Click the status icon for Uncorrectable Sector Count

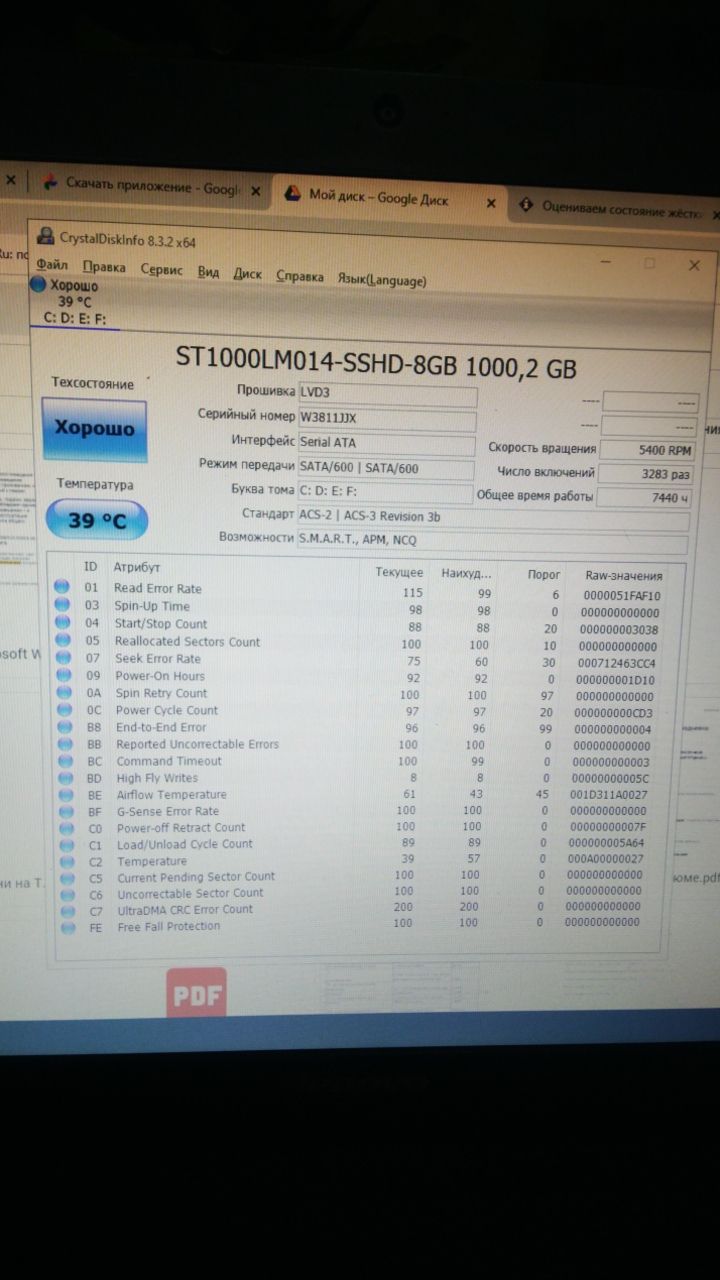68,894
